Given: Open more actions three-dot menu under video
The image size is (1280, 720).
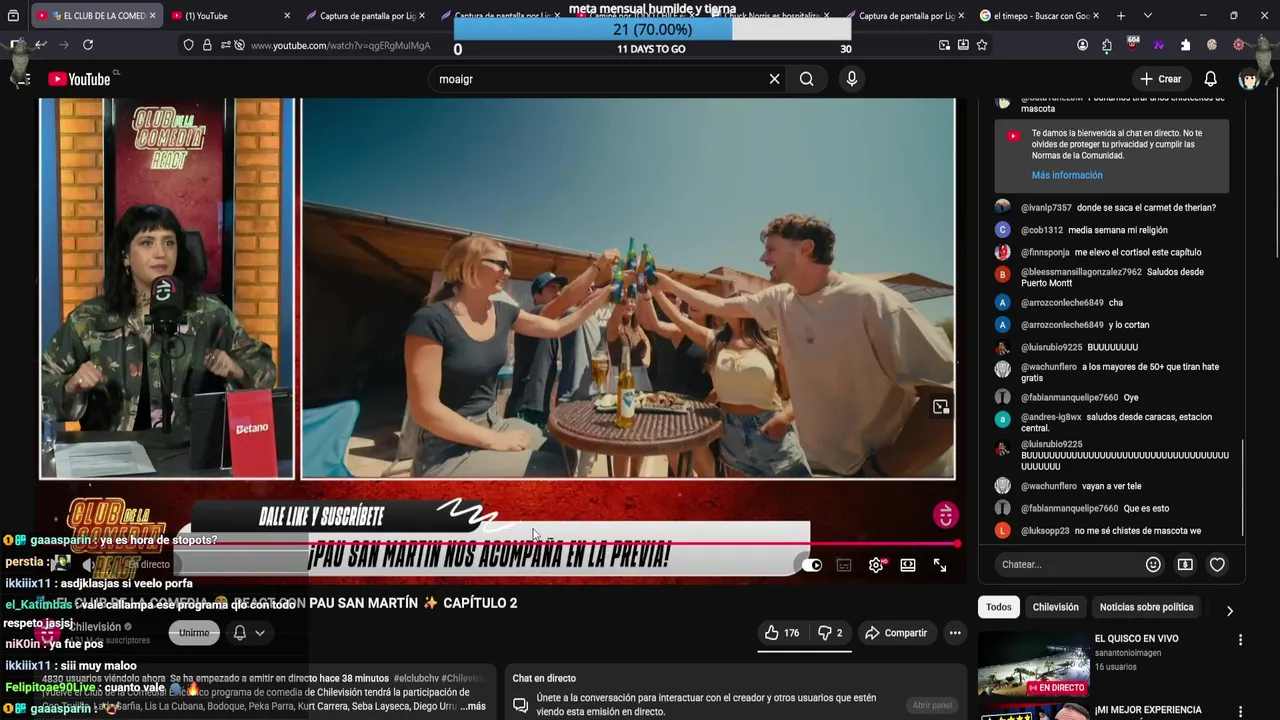Looking at the screenshot, I should click(x=955, y=633).
